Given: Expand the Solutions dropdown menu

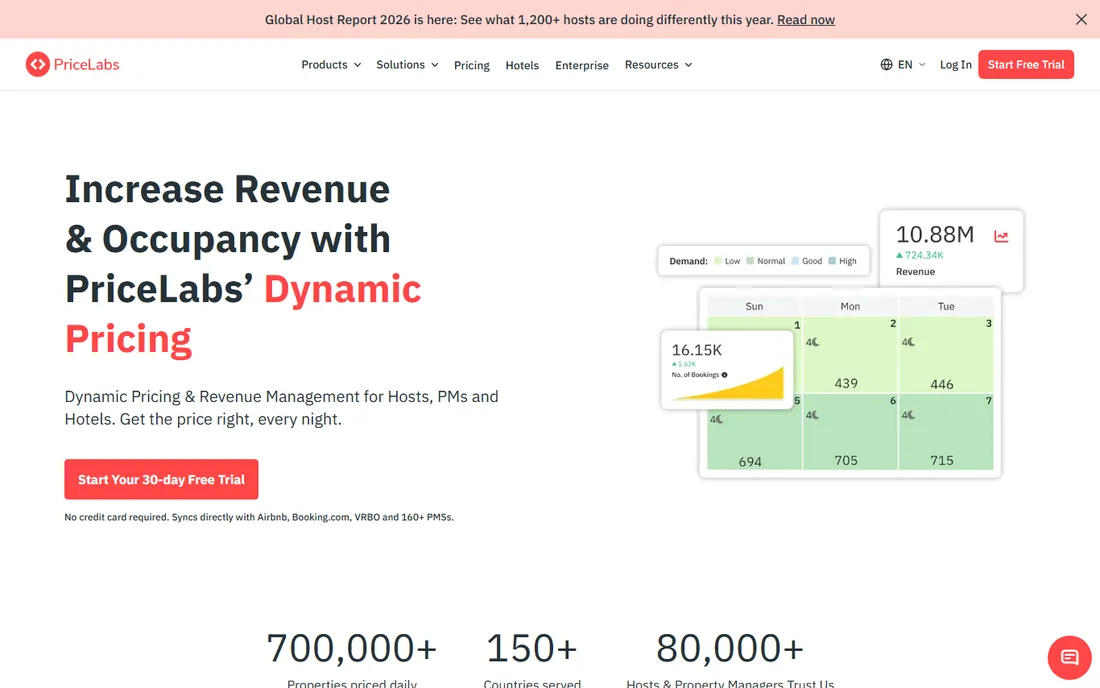Looking at the screenshot, I should [x=407, y=65].
